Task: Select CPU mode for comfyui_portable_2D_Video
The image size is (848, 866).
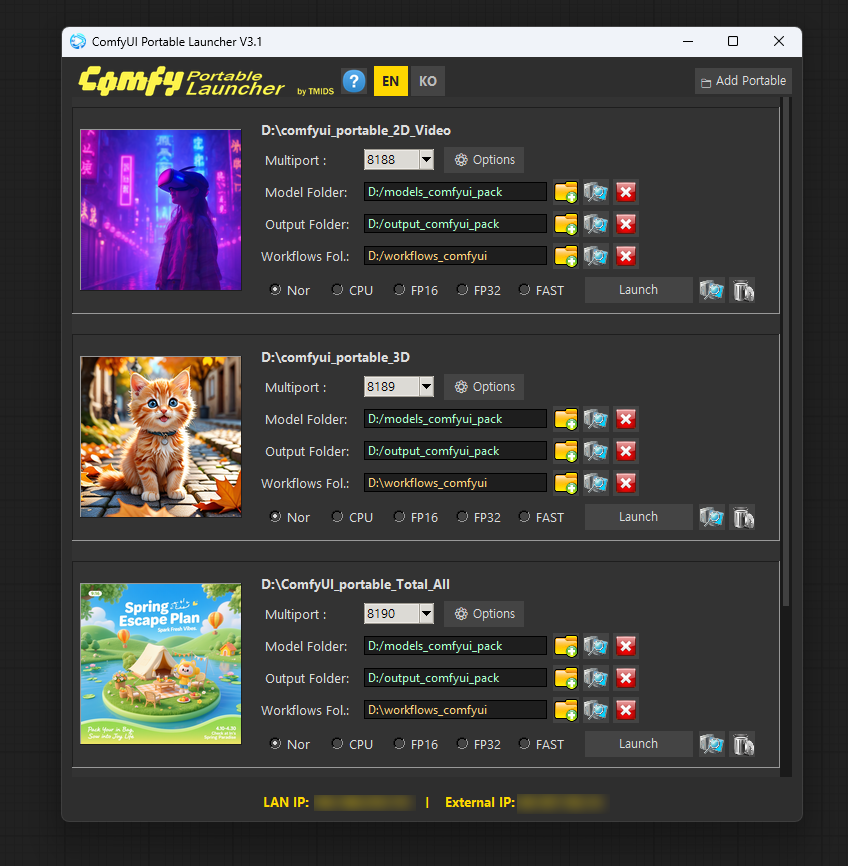Action: [x=352, y=291]
